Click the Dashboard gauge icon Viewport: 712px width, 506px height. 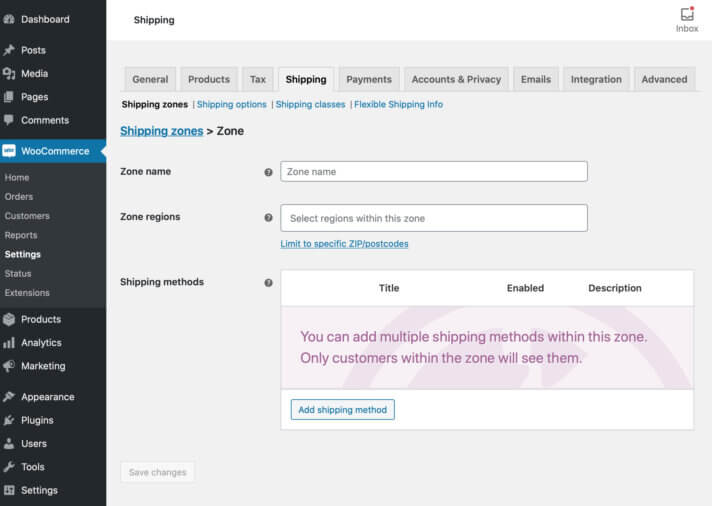9,20
